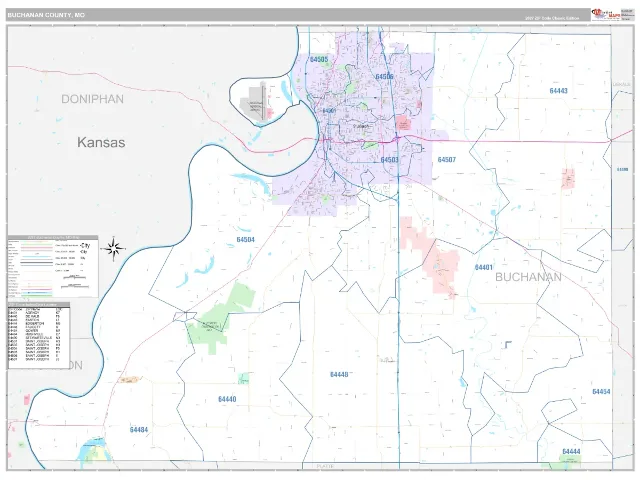Click the compass rose symbol
This screenshot has height=480, width=640.
(114, 248)
